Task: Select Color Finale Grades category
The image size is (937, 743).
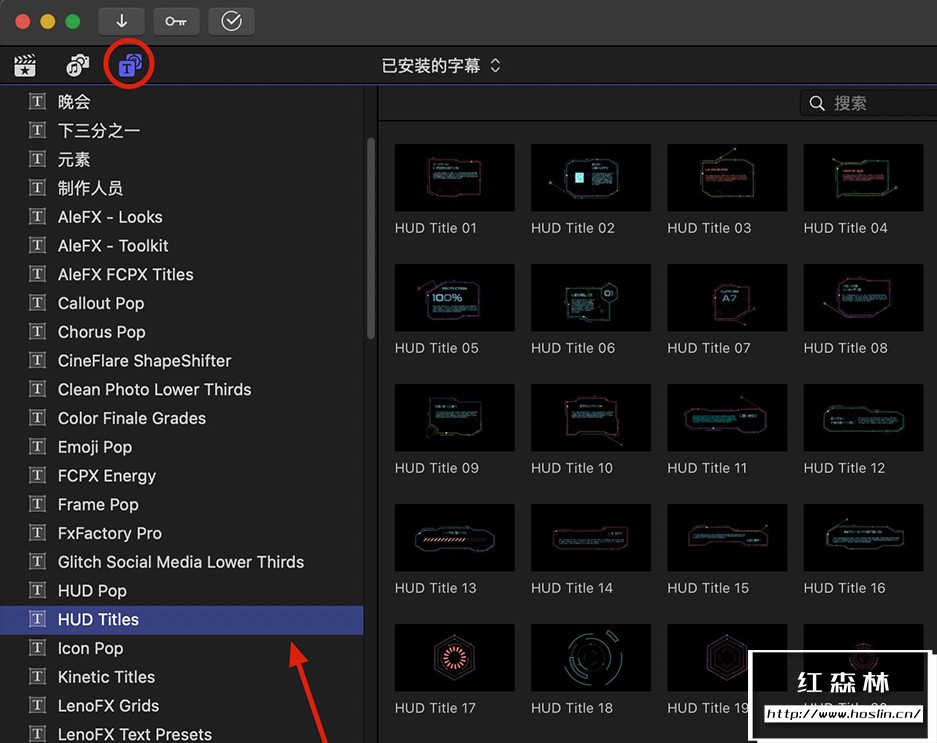Action: pyautogui.click(x=182, y=418)
